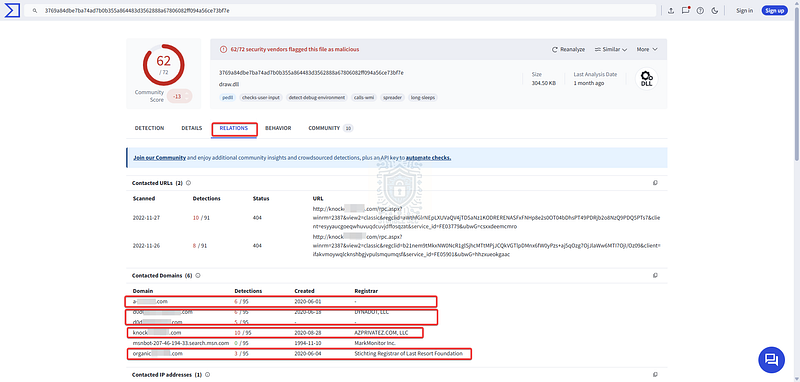The width and height of the screenshot is (800, 382).
Task: Open the VirusTotal home logo
Action: tap(12, 10)
